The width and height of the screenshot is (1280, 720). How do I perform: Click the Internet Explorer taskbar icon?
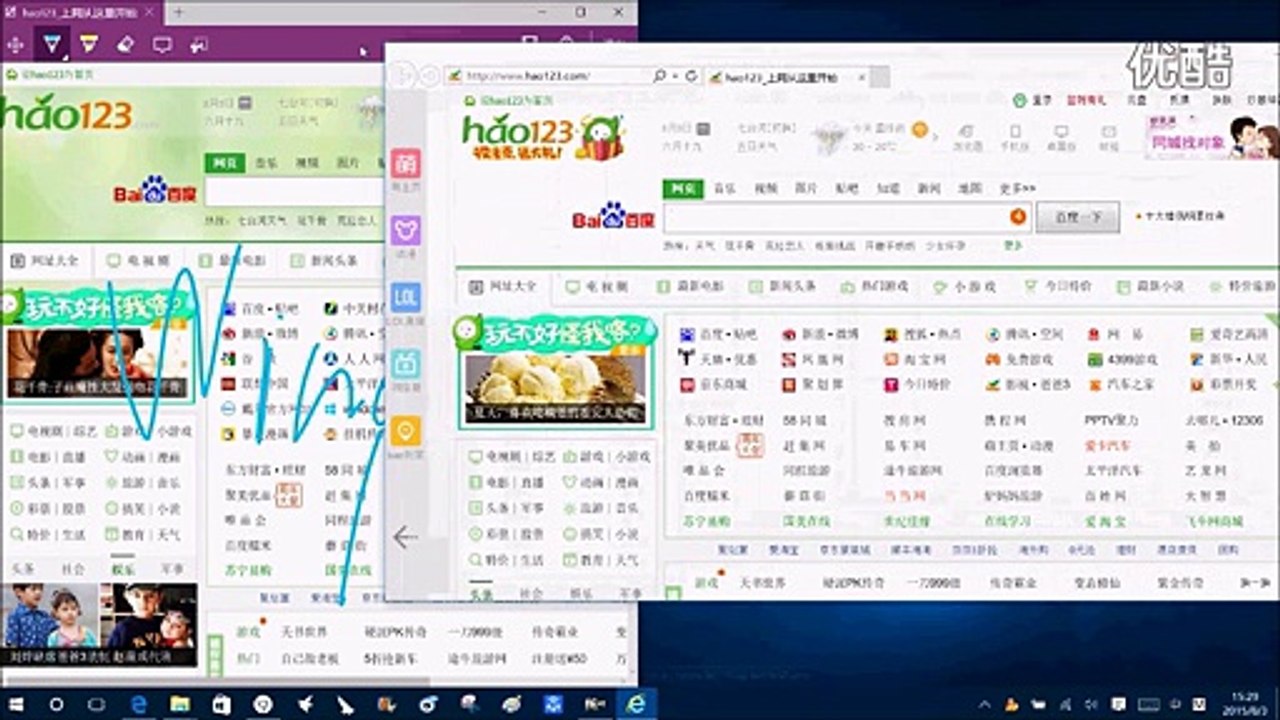634,704
